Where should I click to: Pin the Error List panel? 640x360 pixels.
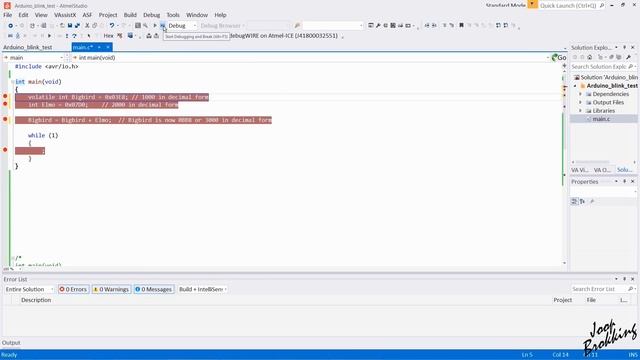(x=624, y=279)
